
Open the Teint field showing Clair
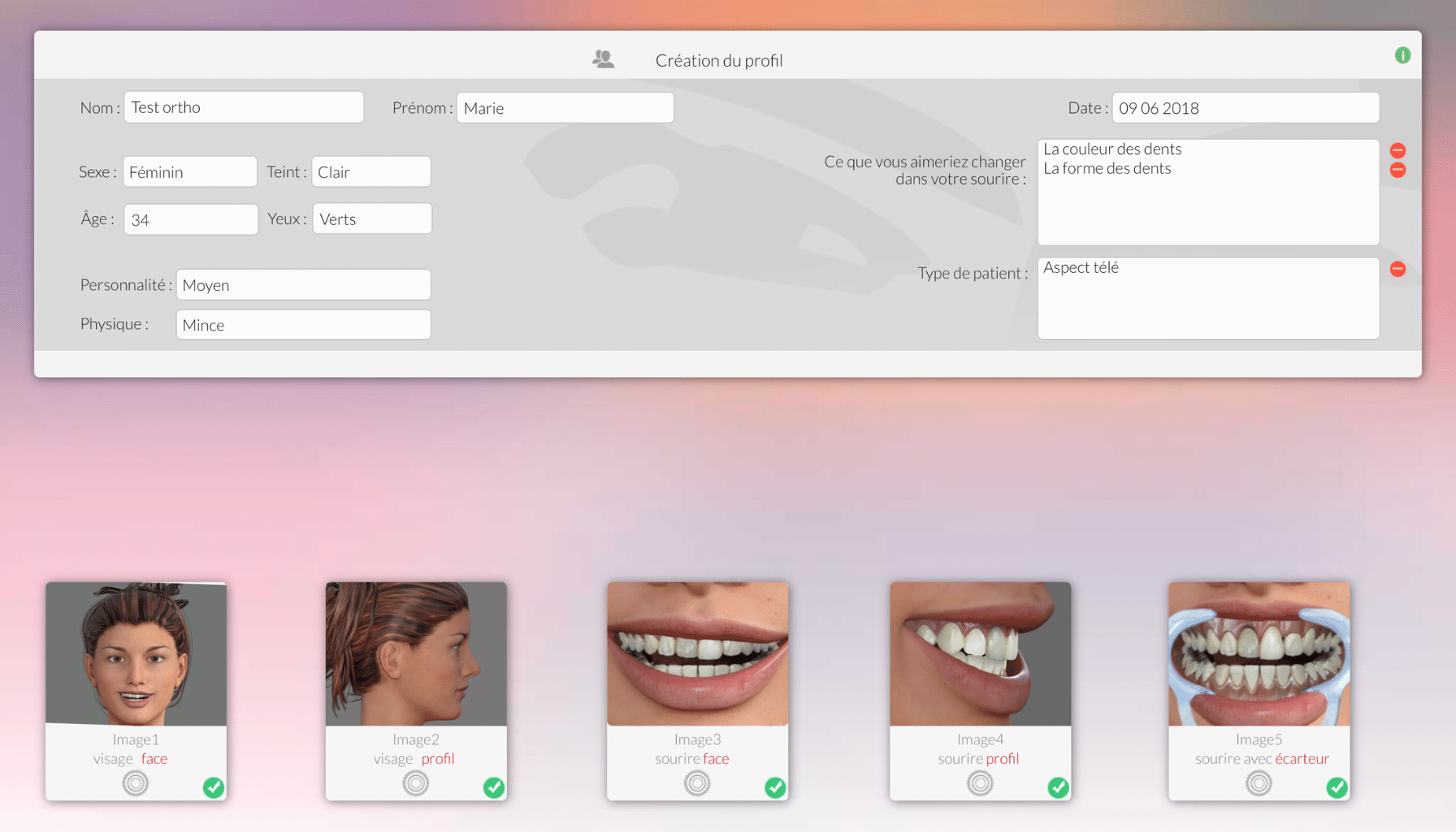pyautogui.click(x=371, y=171)
